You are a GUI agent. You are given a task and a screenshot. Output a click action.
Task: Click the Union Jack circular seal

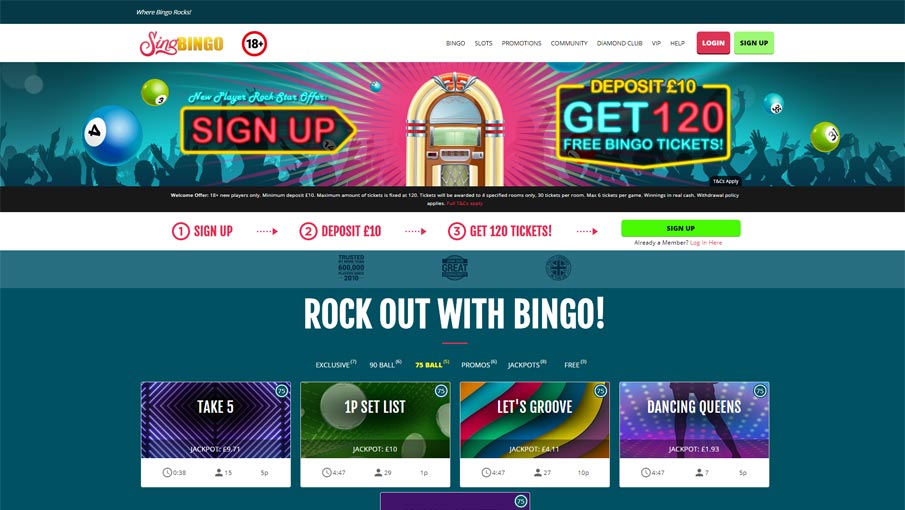coord(558,268)
